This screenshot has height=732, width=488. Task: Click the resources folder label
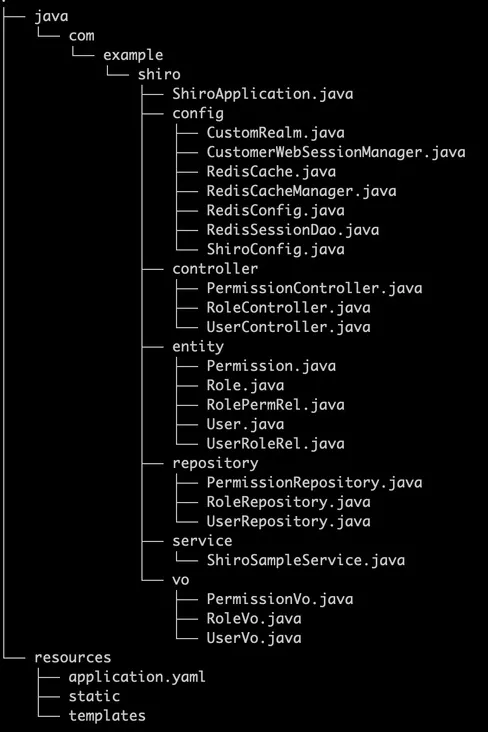click(73, 657)
